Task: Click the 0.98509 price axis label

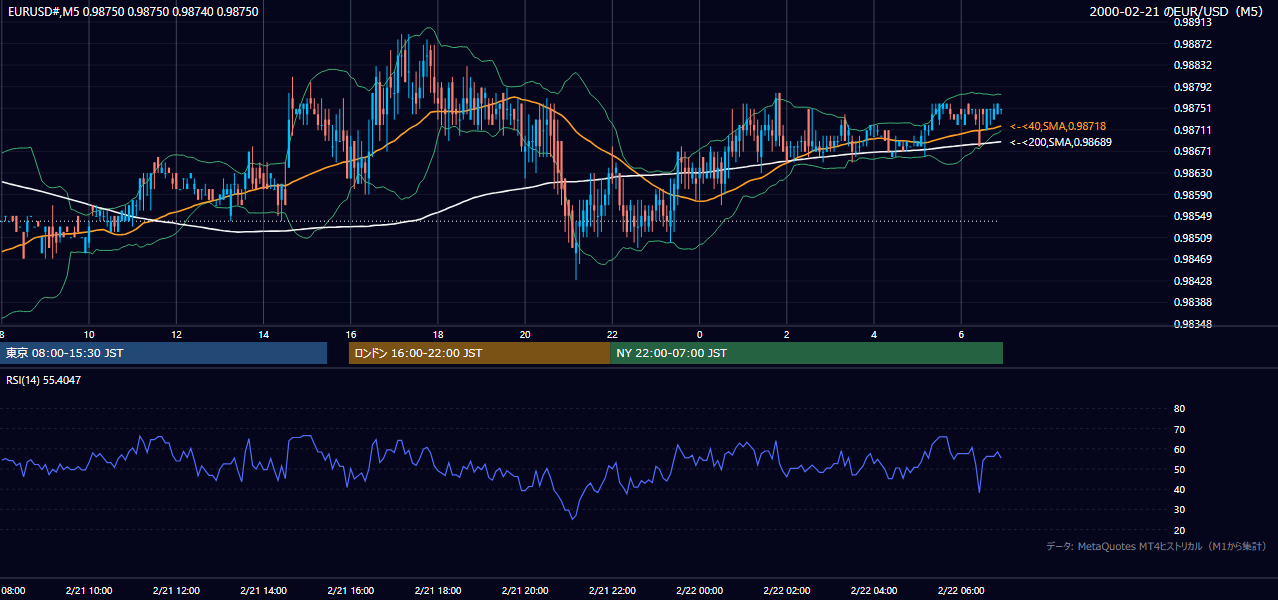Action: (1192, 238)
